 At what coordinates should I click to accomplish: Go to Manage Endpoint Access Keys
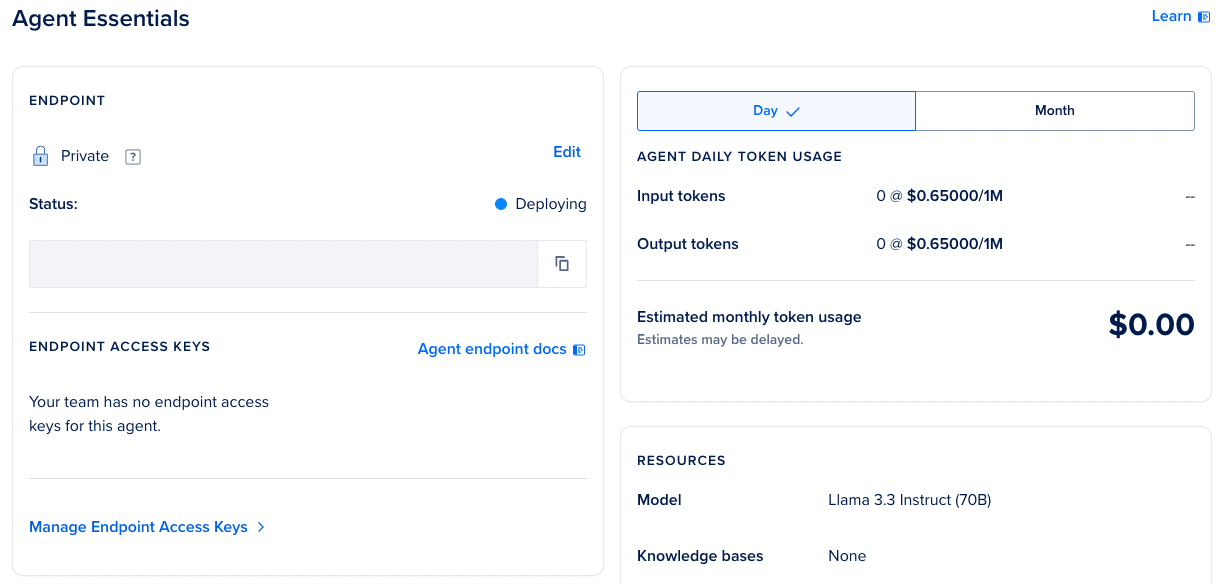(x=138, y=527)
